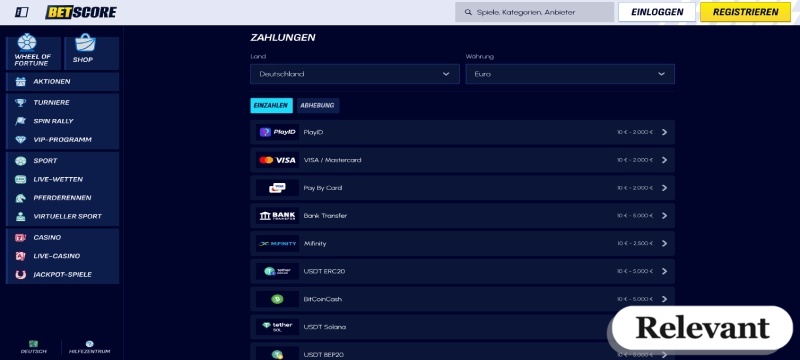Image resolution: width=800 pixels, height=360 pixels.
Task: Focus the Spiele, Kategorien, Anbieter search field
Action: [x=534, y=12]
